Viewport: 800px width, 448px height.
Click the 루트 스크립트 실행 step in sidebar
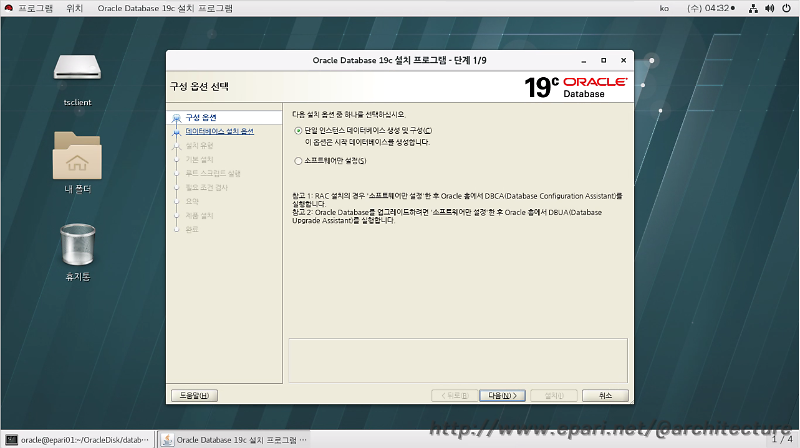coord(213,173)
